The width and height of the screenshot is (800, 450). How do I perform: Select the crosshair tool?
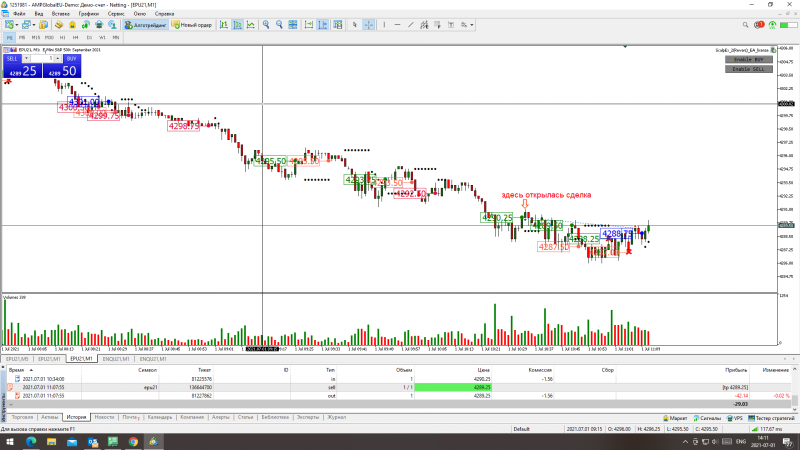click(368, 24)
